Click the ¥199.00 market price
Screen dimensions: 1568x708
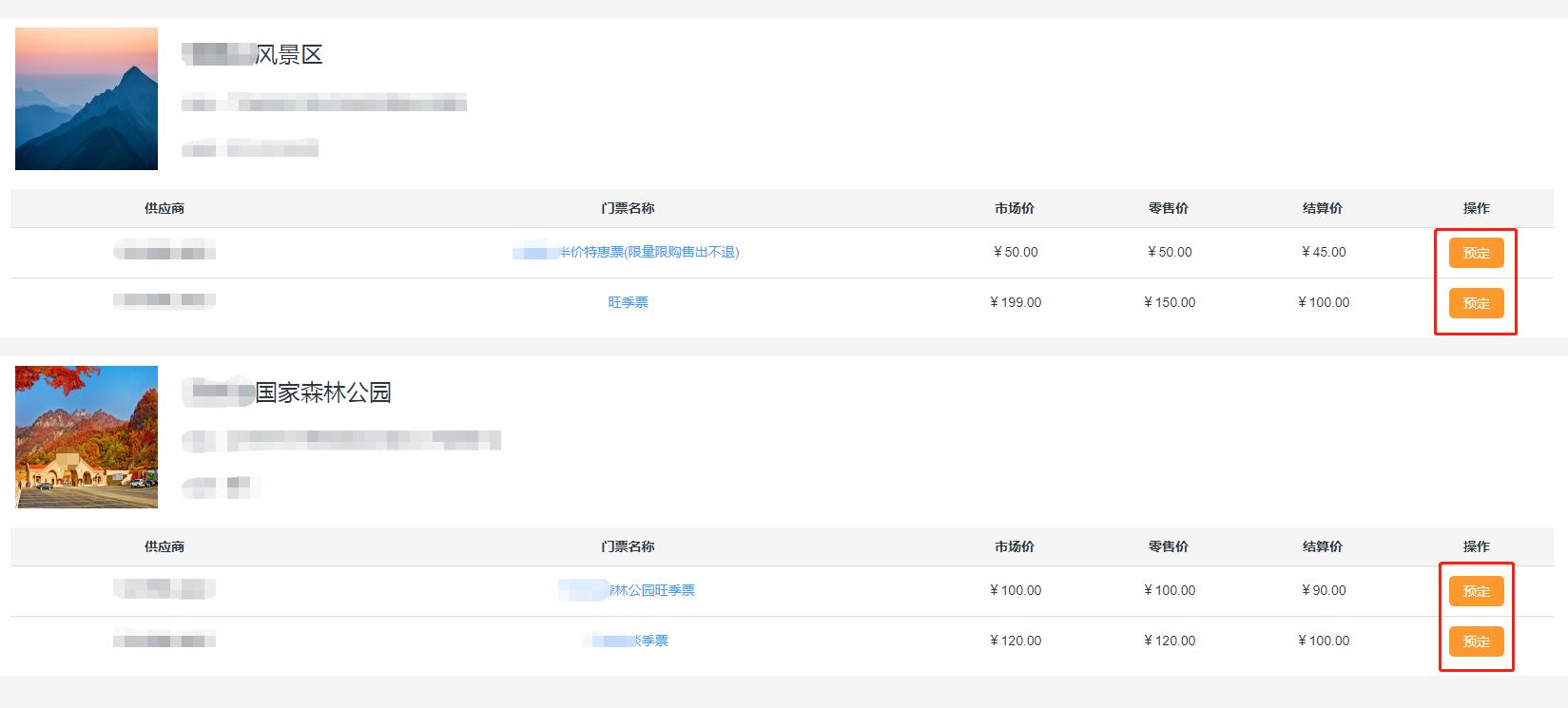pyautogui.click(x=1015, y=302)
